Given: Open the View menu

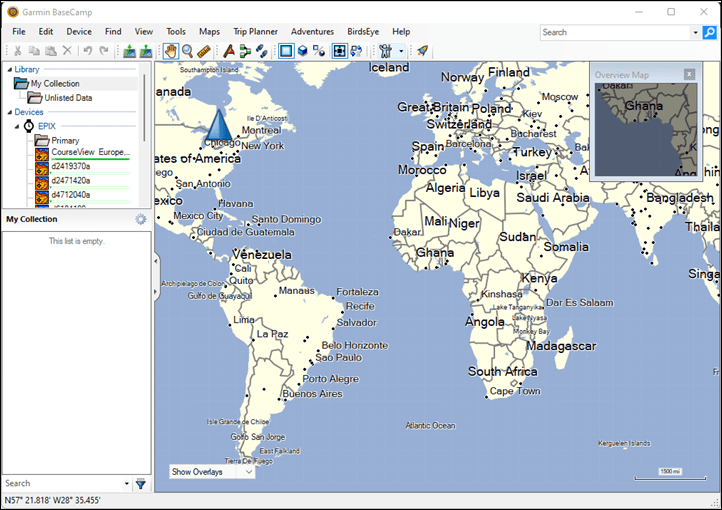Looking at the screenshot, I should point(144,32).
